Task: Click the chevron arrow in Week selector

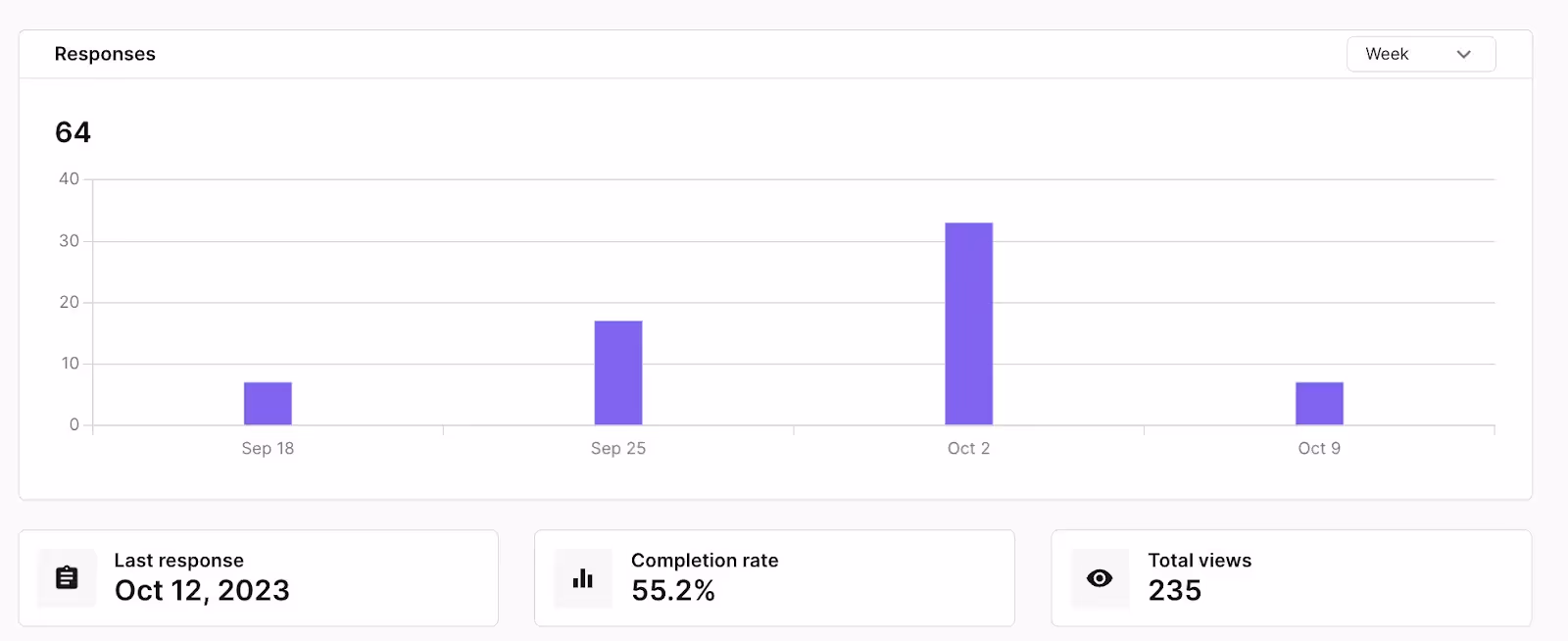Action: (1464, 55)
